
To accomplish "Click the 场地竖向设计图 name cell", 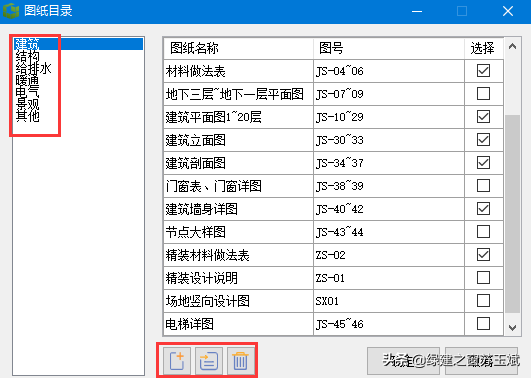I will click(x=238, y=301).
